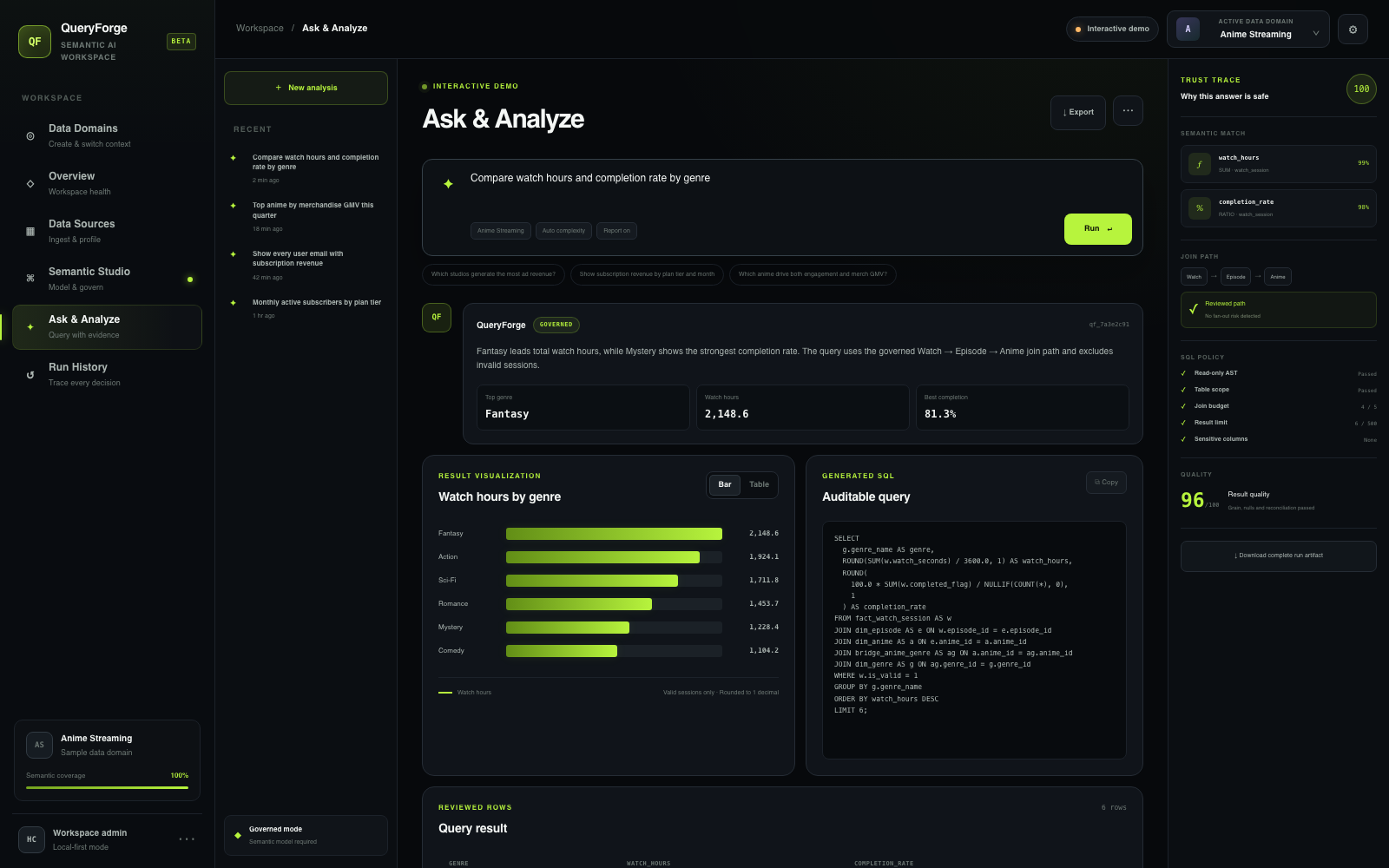Click the Run History refresh icon

[30, 375]
